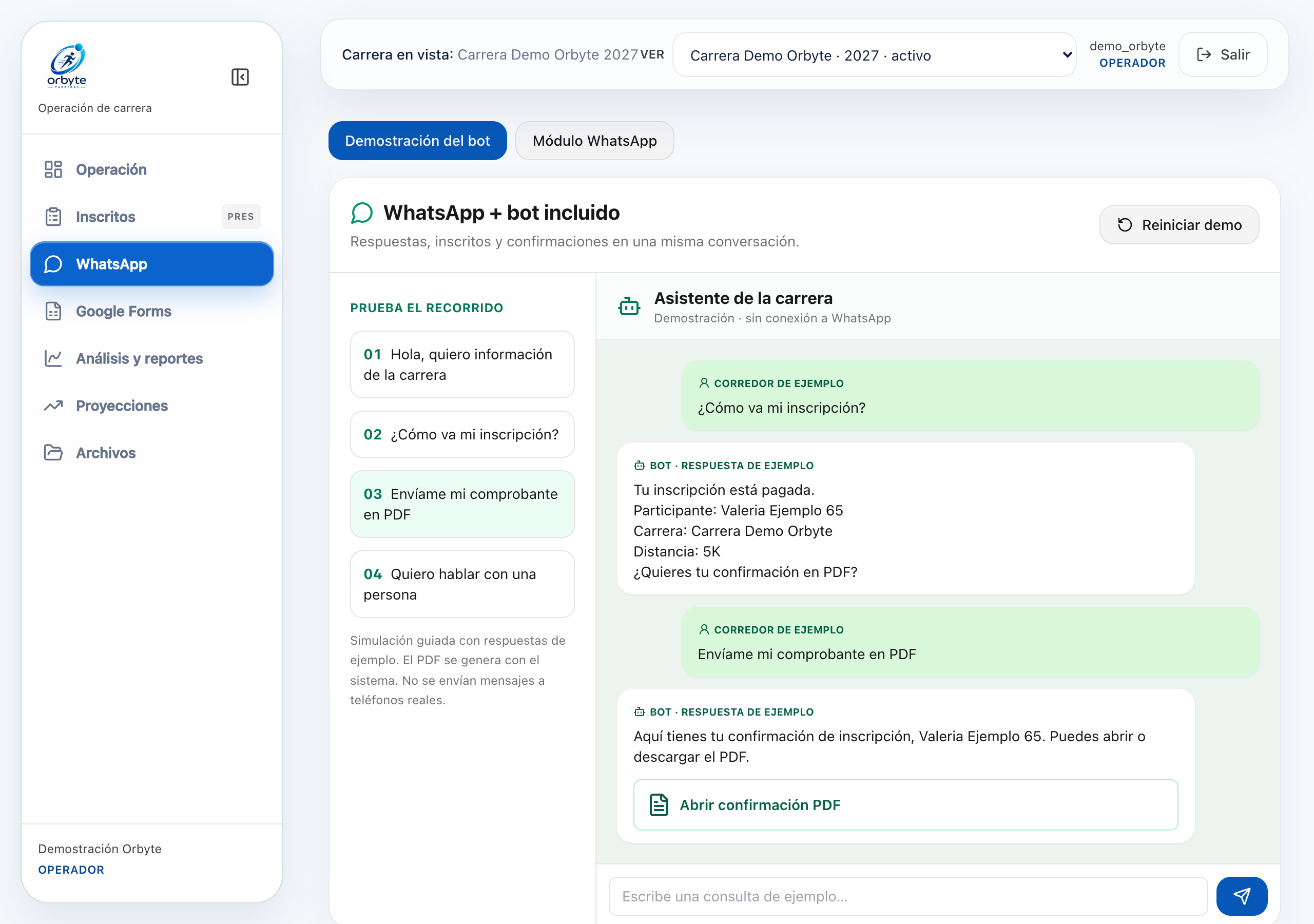The width and height of the screenshot is (1314, 924).
Task: Open the Inscritos section
Action: click(x=151, y=217)
